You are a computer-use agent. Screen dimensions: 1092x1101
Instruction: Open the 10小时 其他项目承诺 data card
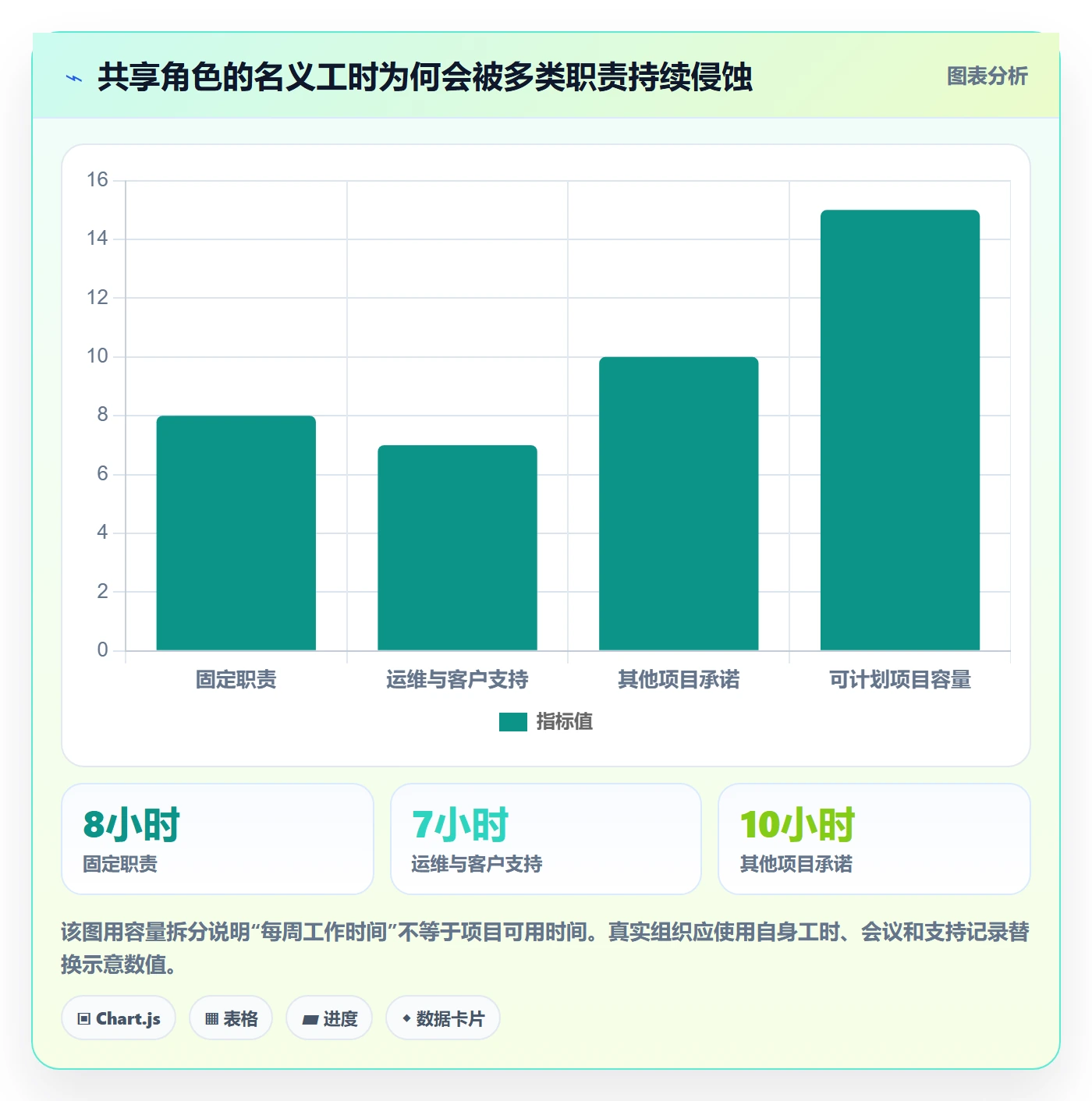point(874,839)
